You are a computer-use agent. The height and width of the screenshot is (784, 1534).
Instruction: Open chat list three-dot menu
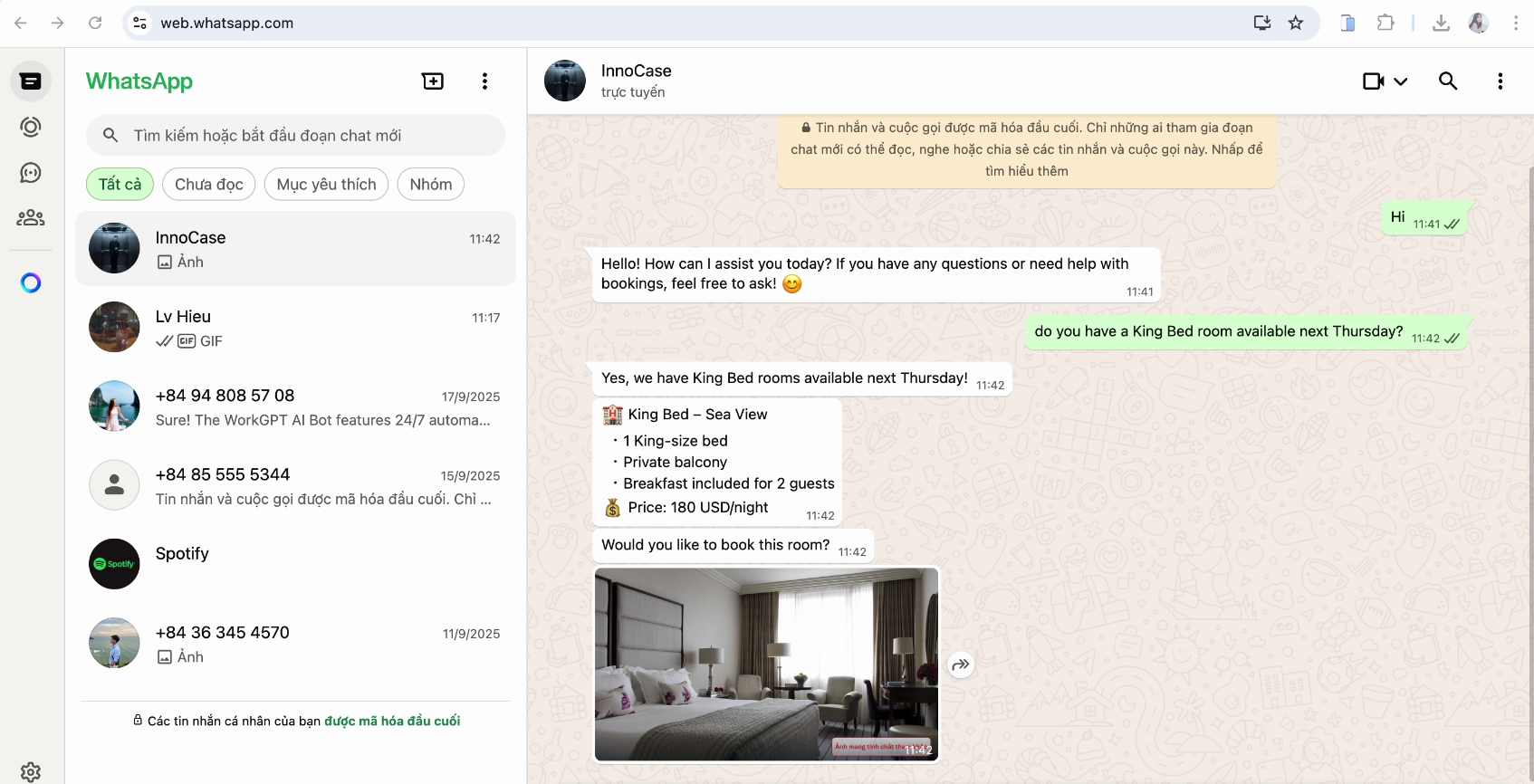pyautogui.click(x=485, y=81)
